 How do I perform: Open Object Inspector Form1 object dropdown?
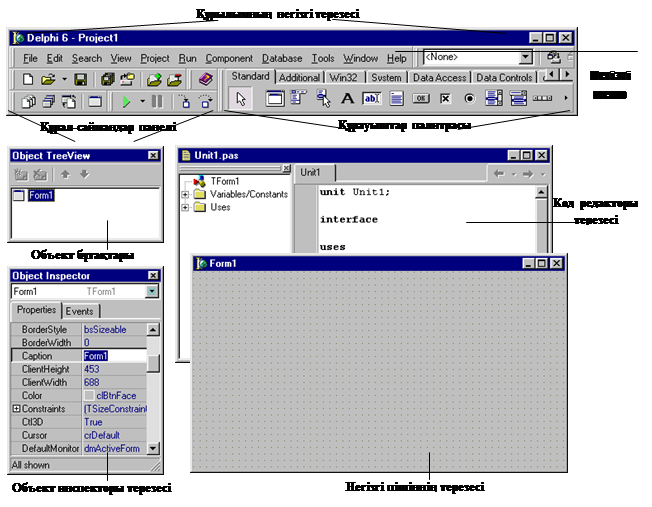[152, 292]
